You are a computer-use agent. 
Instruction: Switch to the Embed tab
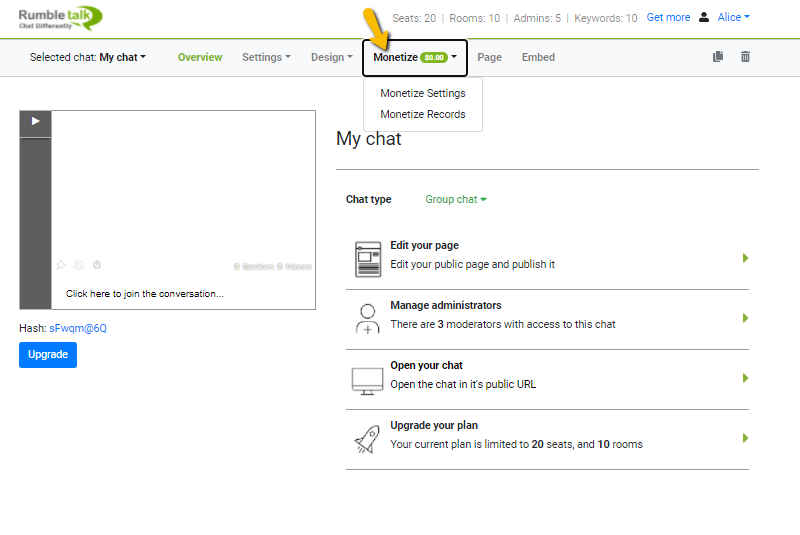point(538,57)
